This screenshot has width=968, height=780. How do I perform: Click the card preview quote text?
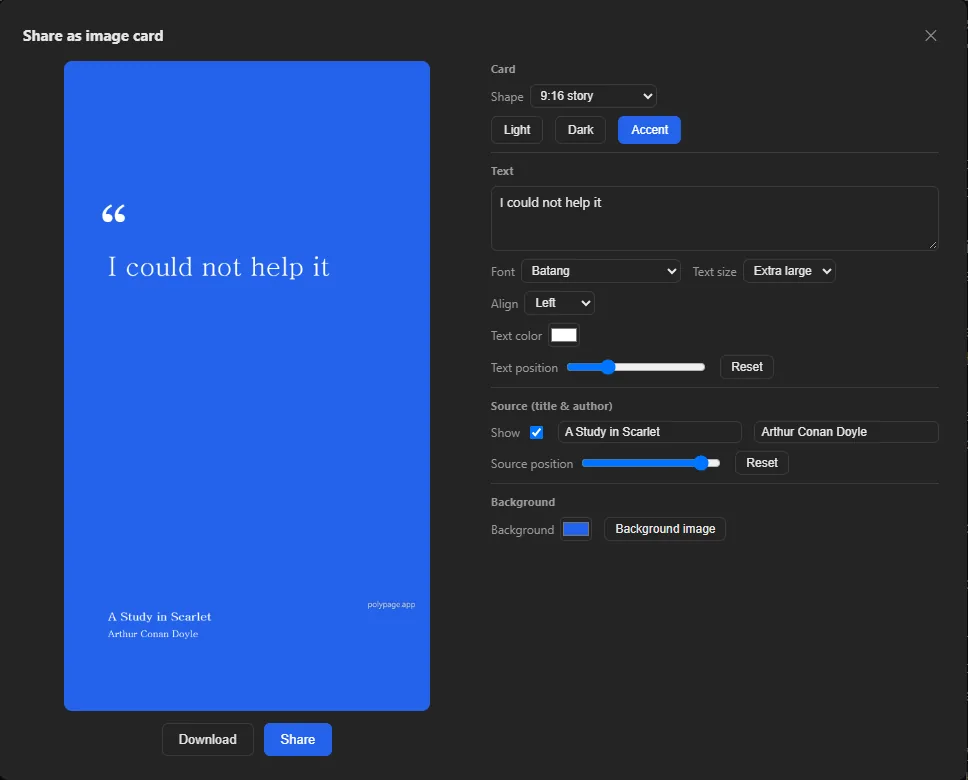point(219,267)
